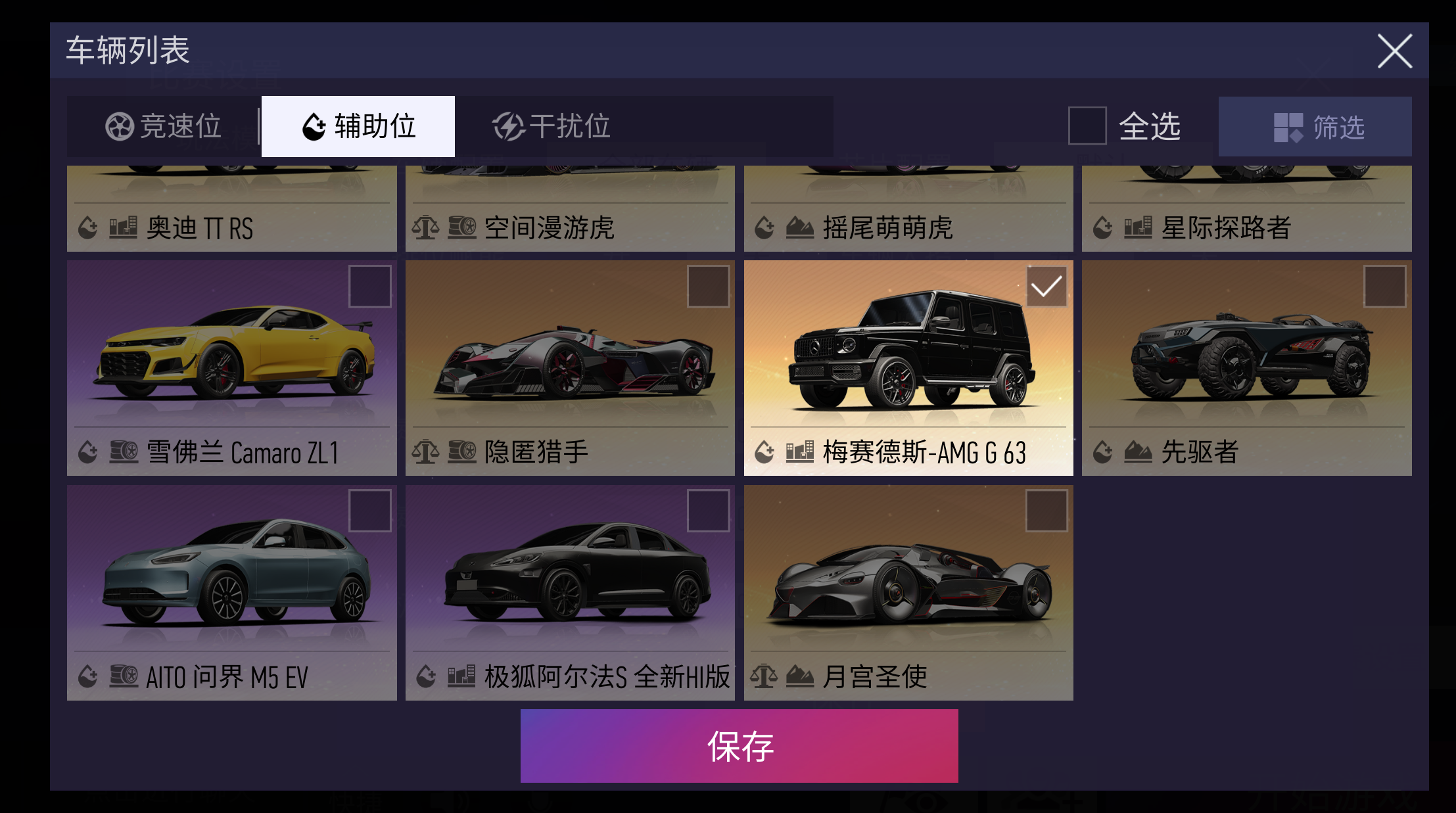Check the 雪佛兰 Camaro ZL1 selection box
Image resolution: width=1456 pixels, height=813 pixels.
pyautogui.click(x=370, y=287)
